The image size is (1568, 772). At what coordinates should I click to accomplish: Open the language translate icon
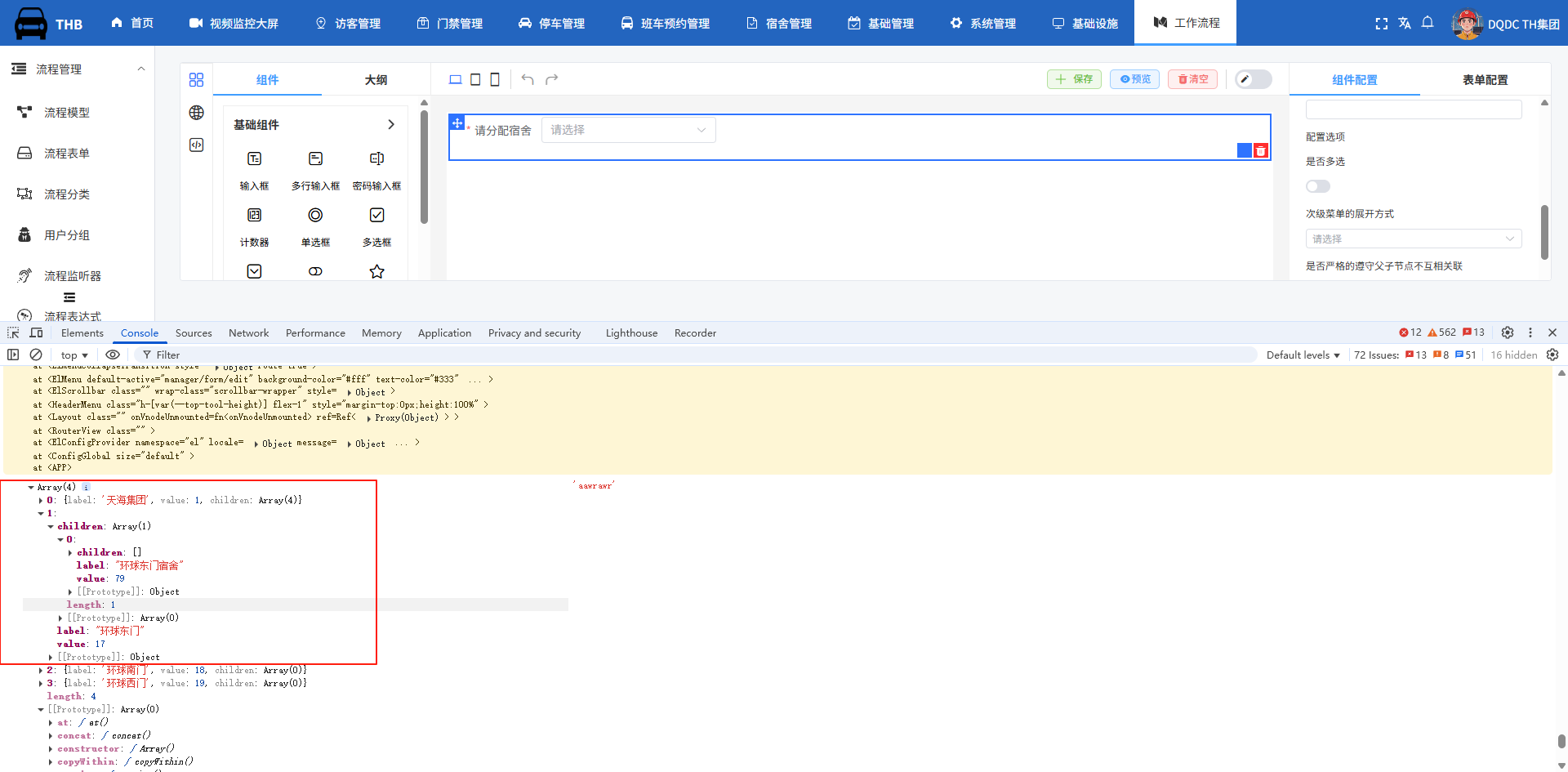(1405, 24)
